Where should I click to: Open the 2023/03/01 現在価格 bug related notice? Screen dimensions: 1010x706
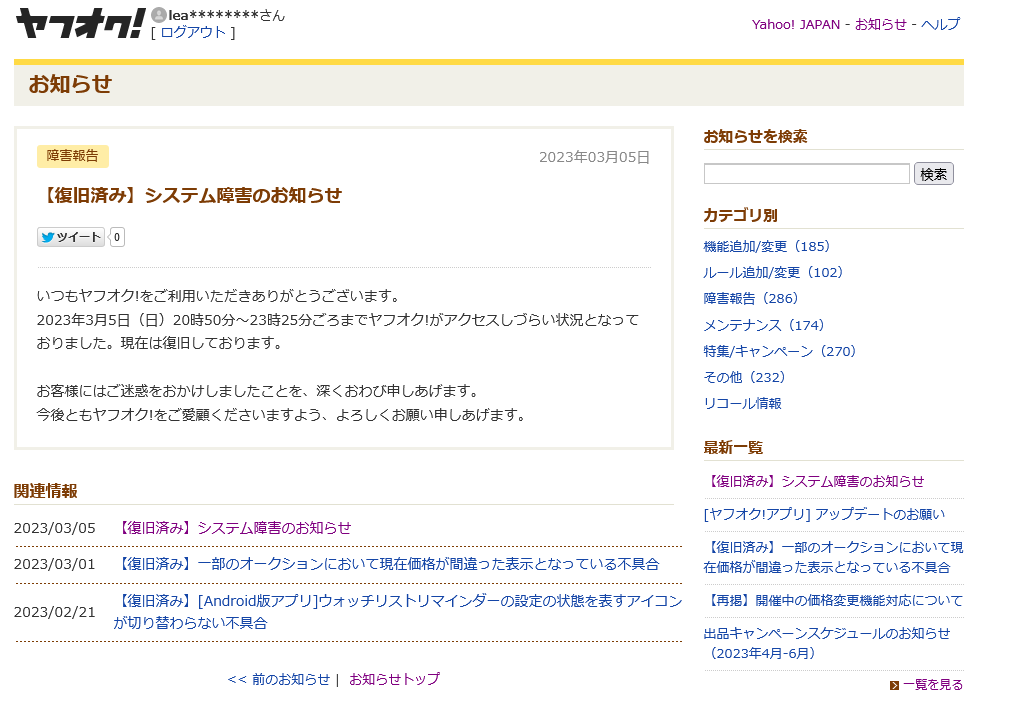point(386,564)
